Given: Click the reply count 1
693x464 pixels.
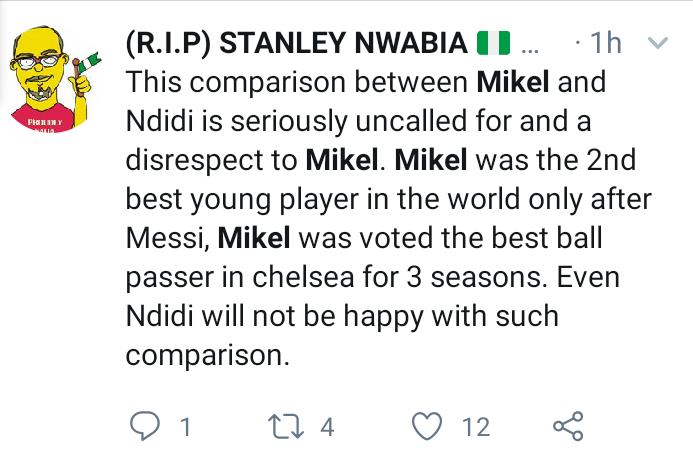Looking at the screenshot, I should (x=186, y=427).
